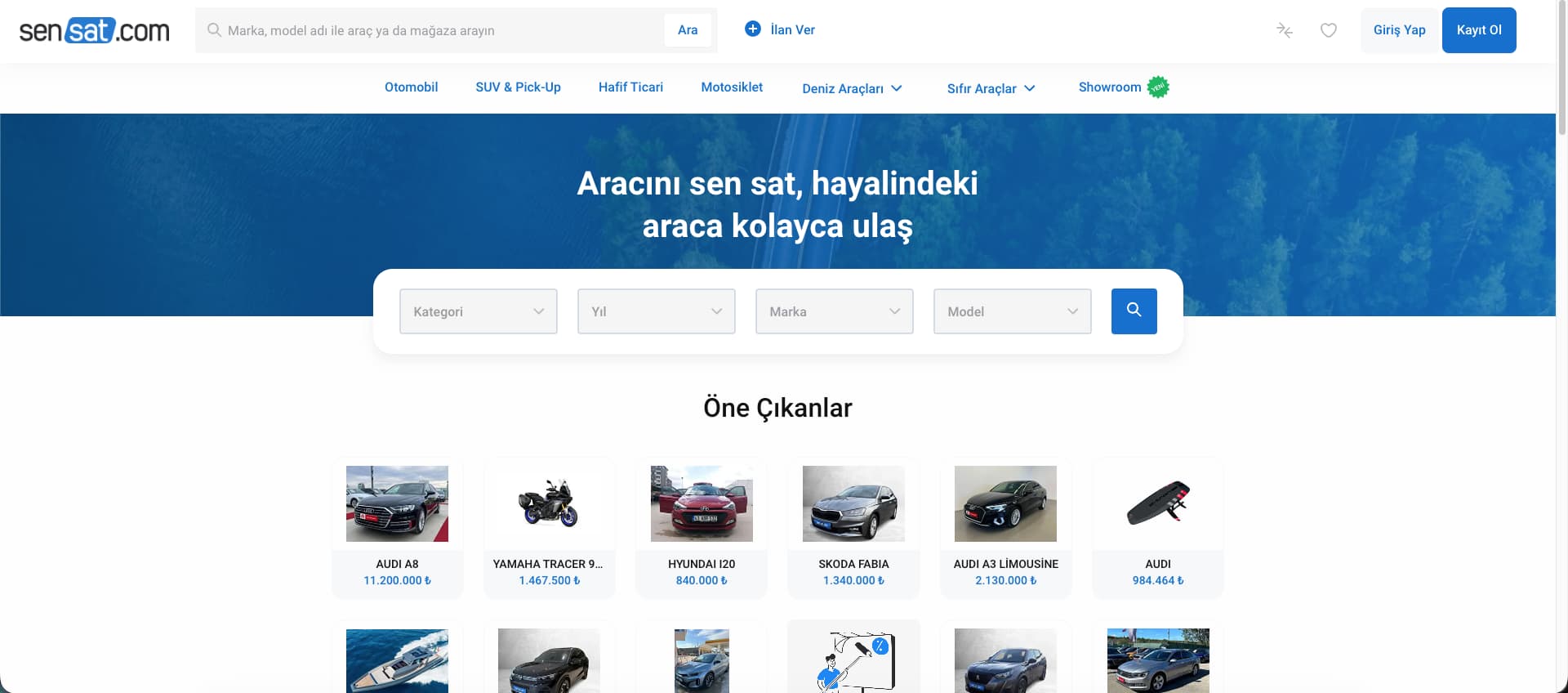The height and width of the screenshot is (693, 1568).
Task: Open the dark blue Peugeot listing image
Action: [x=1005, y=661]
